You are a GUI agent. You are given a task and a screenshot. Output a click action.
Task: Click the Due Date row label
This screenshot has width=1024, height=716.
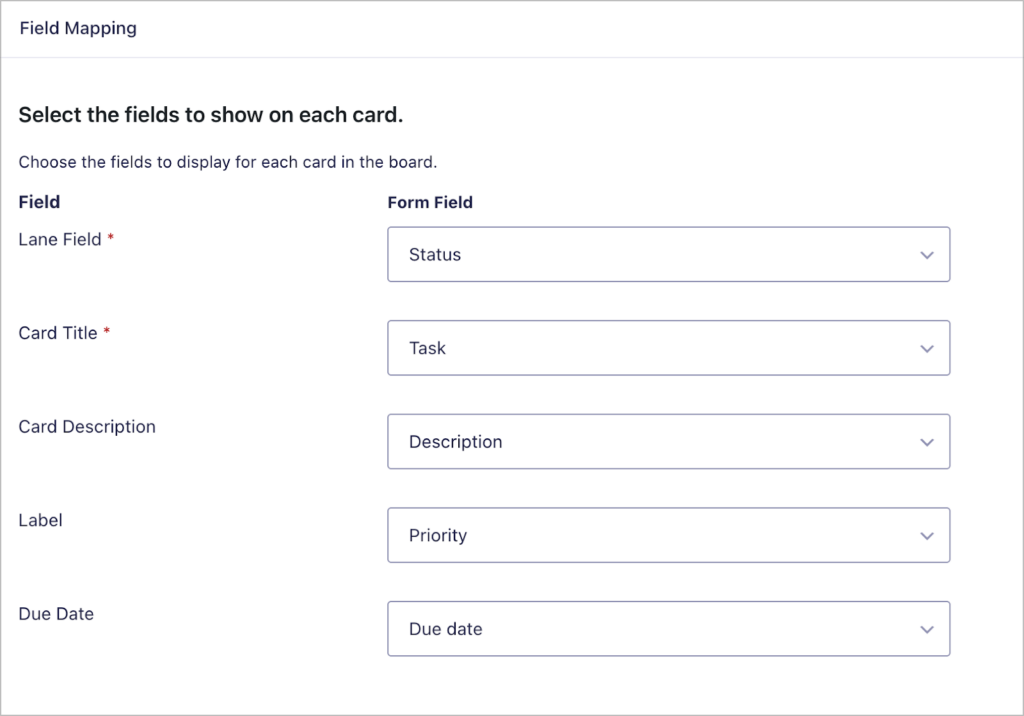click(56, 613)
